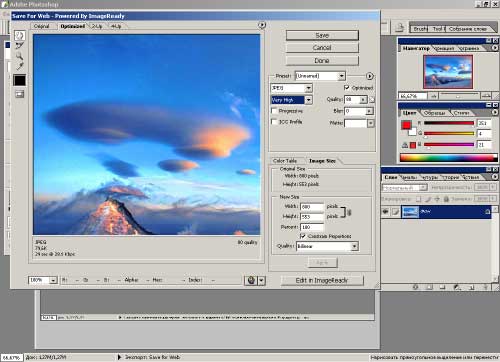Click the white background color swatch
The width and height of the screenshot is (500, 362).
413,132
